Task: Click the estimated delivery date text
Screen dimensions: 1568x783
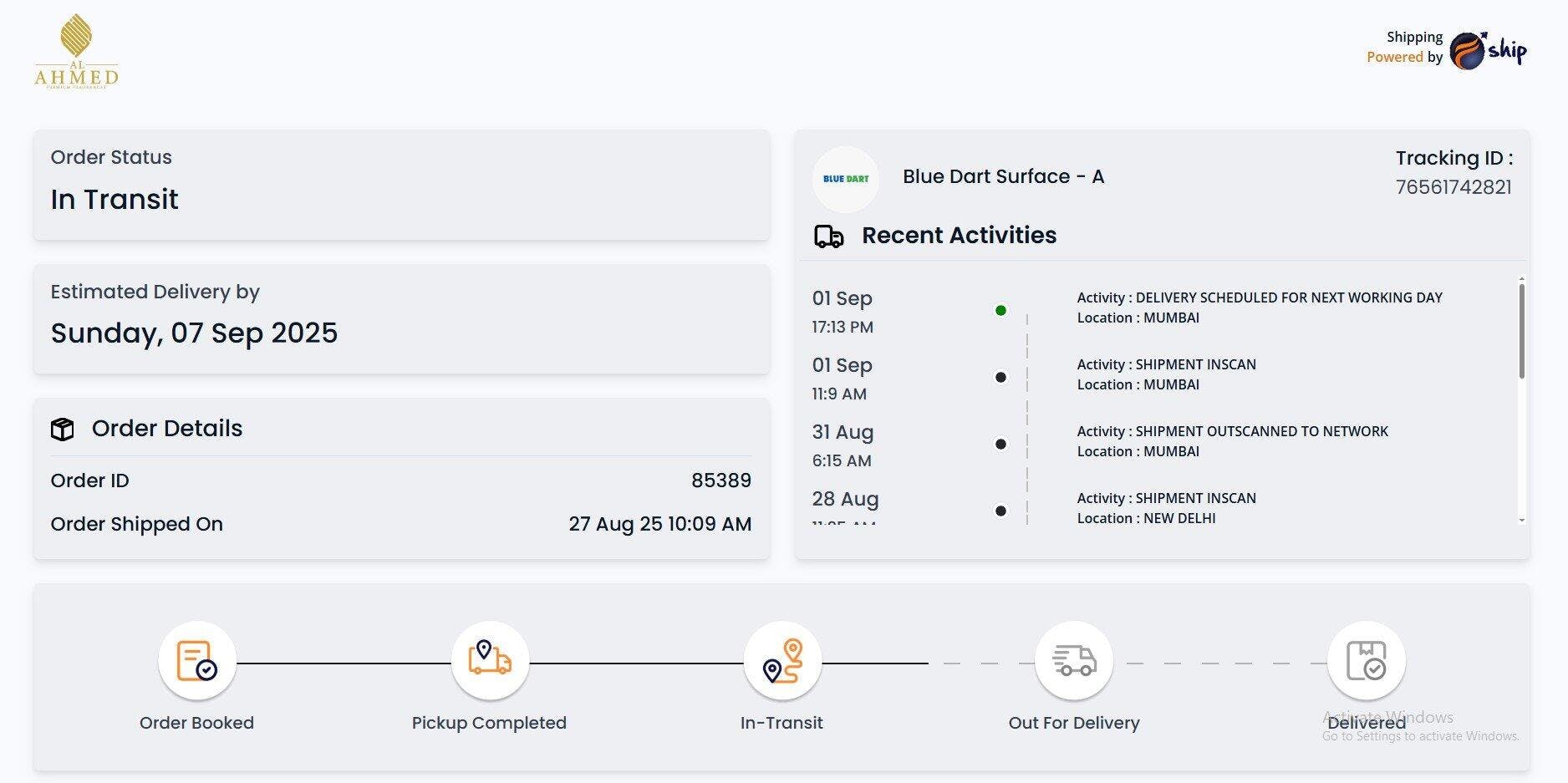Action: pyautogui.click(x=194, y=333)
